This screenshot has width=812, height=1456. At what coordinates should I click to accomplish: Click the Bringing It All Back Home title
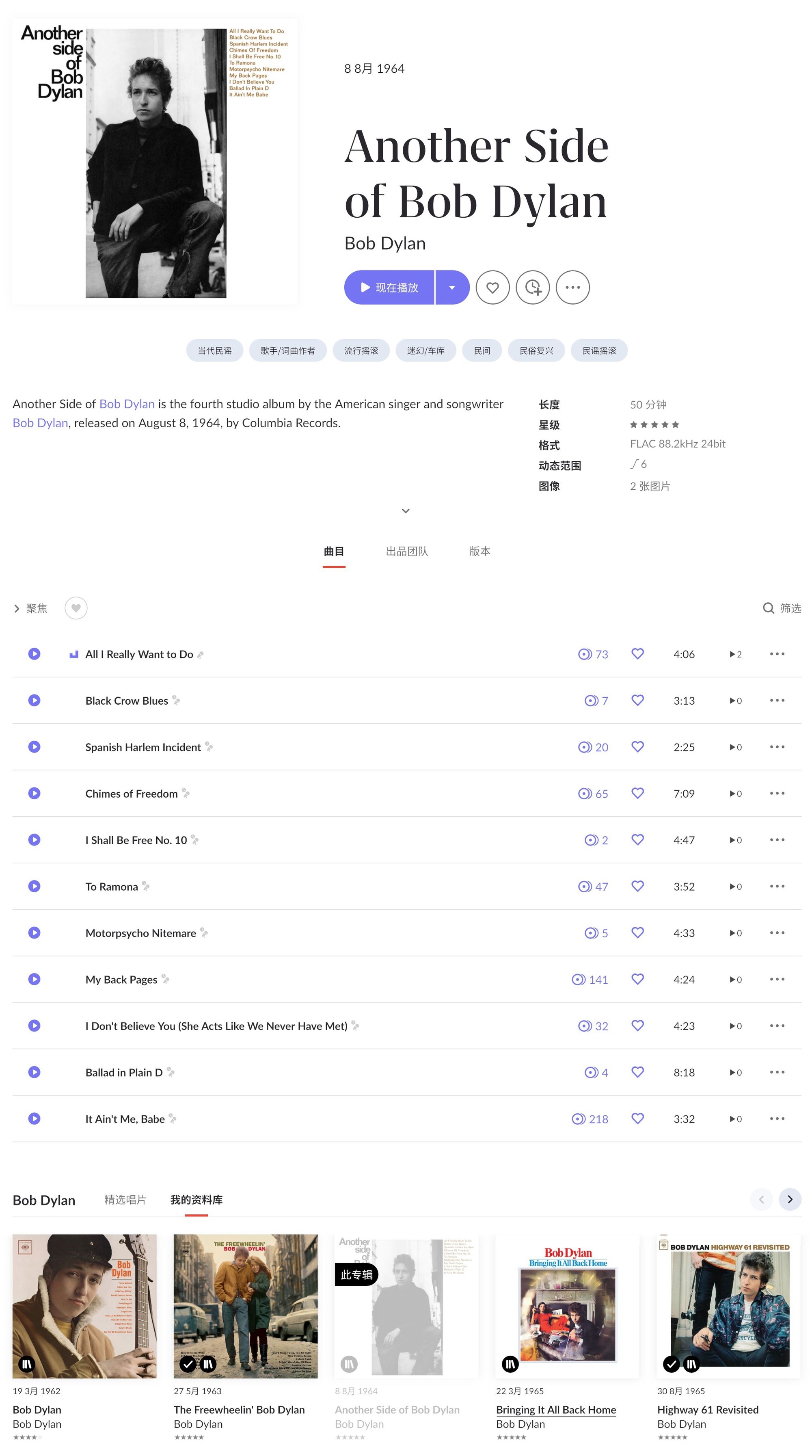pos(556,1410)
